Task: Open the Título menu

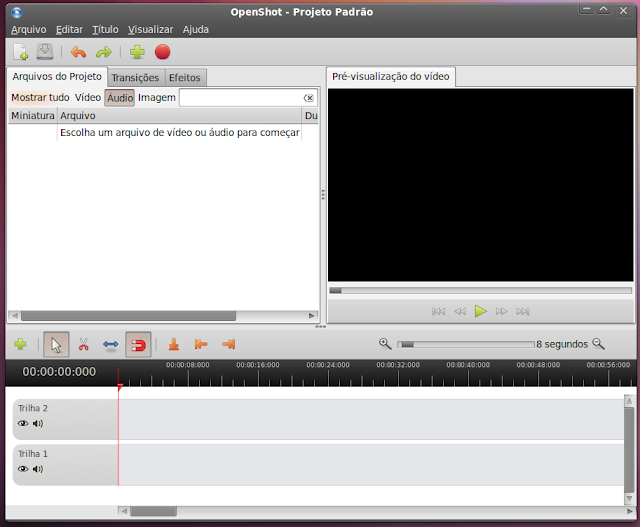Action: [105, 29]
